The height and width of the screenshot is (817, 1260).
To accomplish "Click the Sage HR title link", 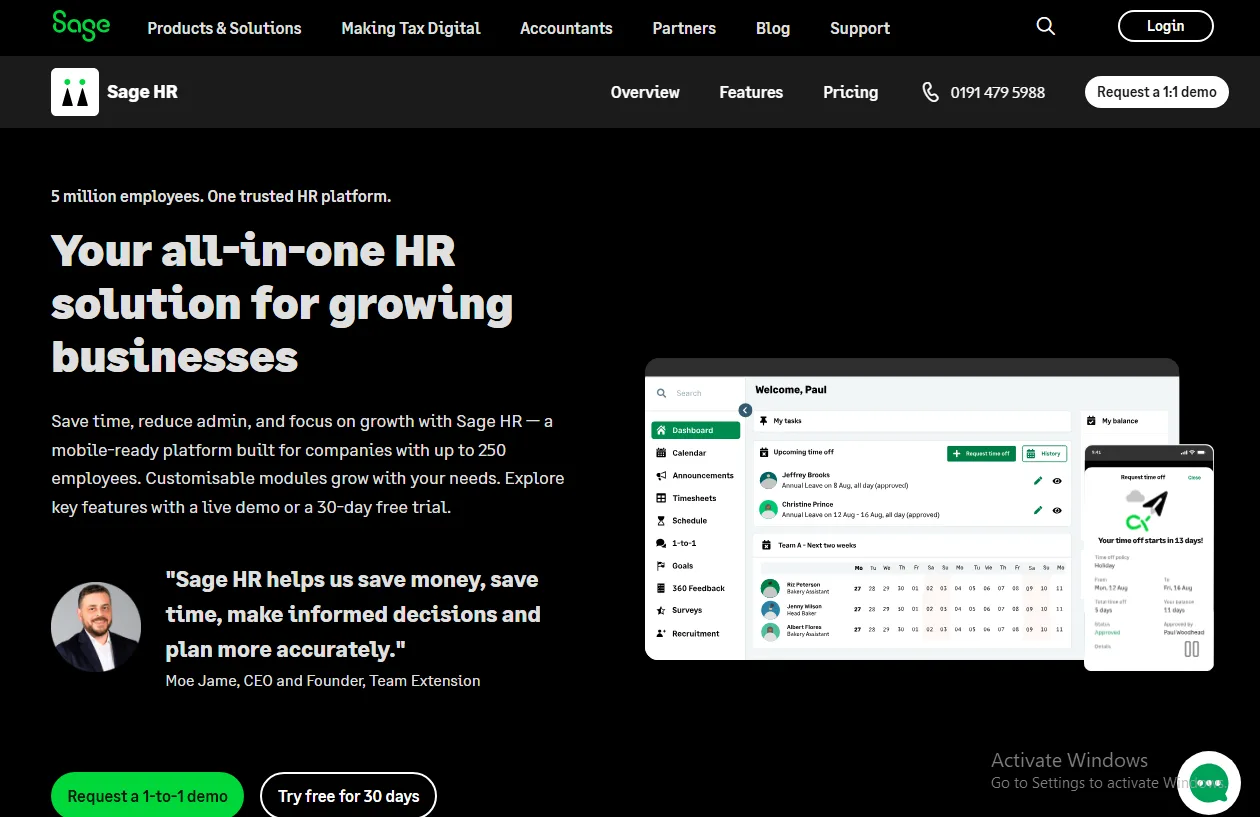I will [142, 92].
